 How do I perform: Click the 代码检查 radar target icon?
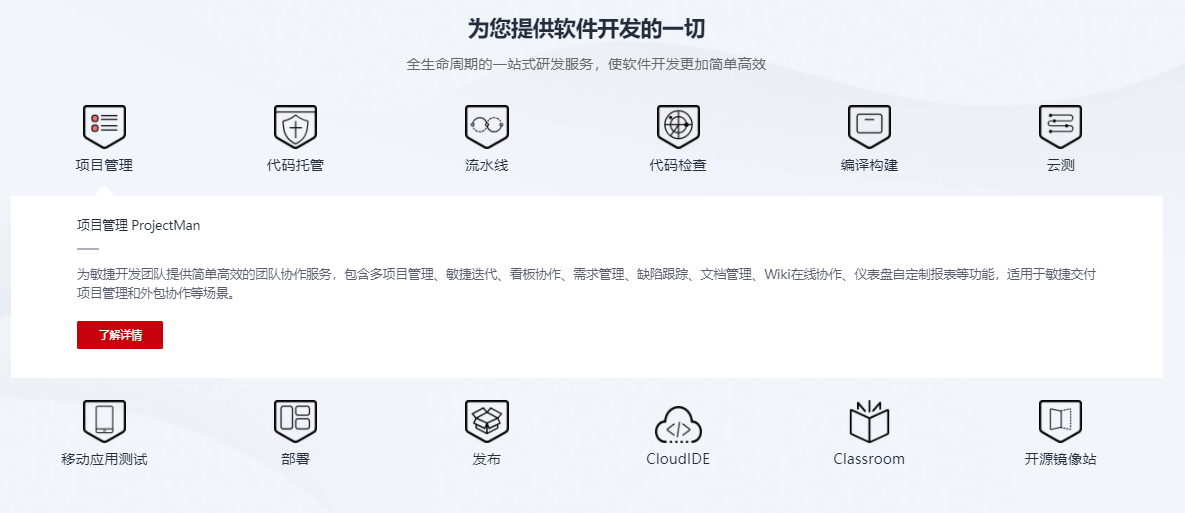coord(678,126)
